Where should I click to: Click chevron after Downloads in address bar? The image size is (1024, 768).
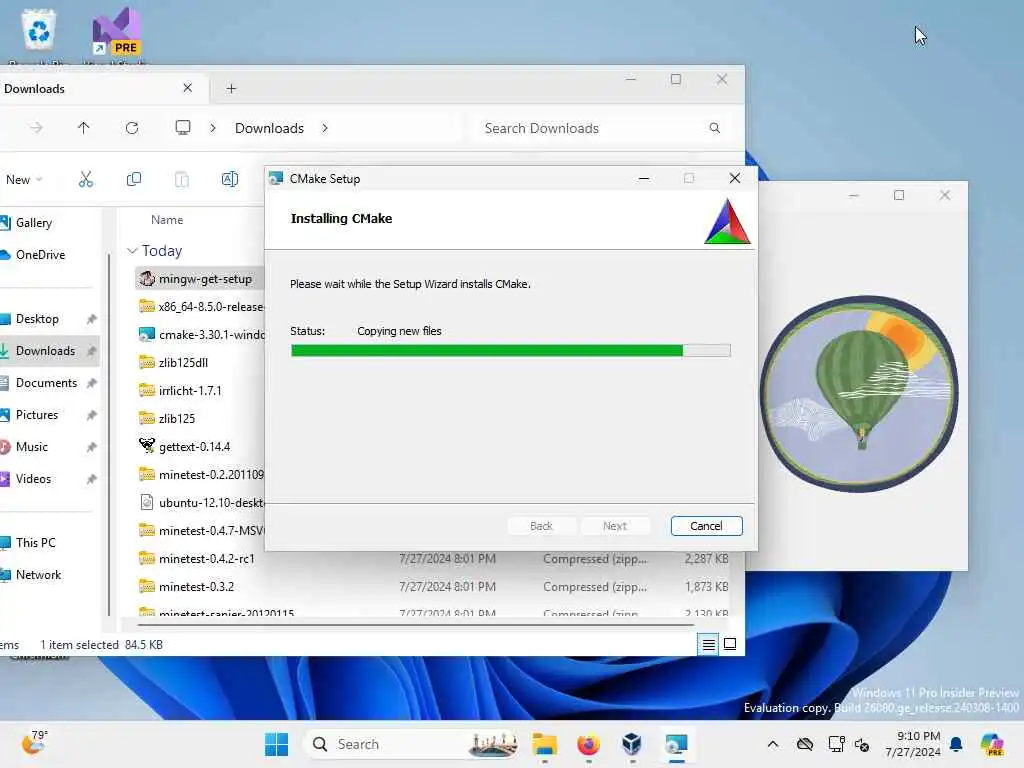[325, 128]
